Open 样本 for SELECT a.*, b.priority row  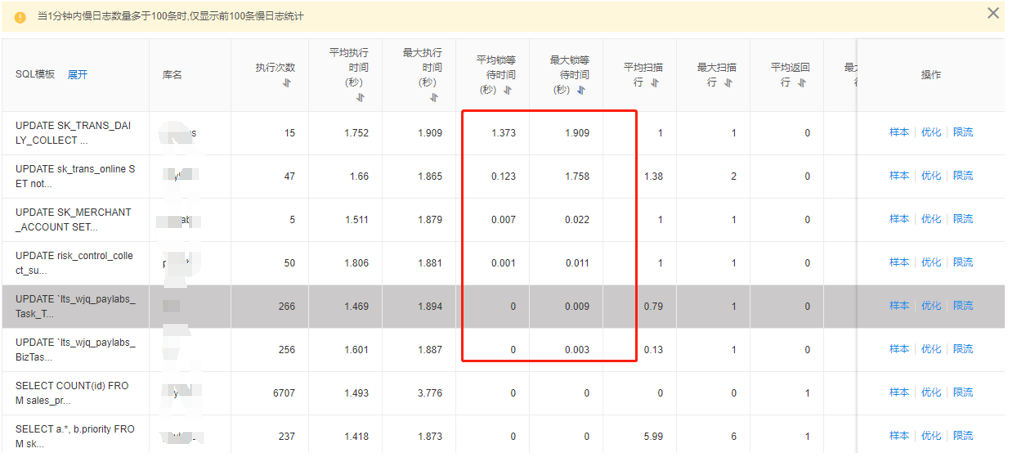point(899,435)
